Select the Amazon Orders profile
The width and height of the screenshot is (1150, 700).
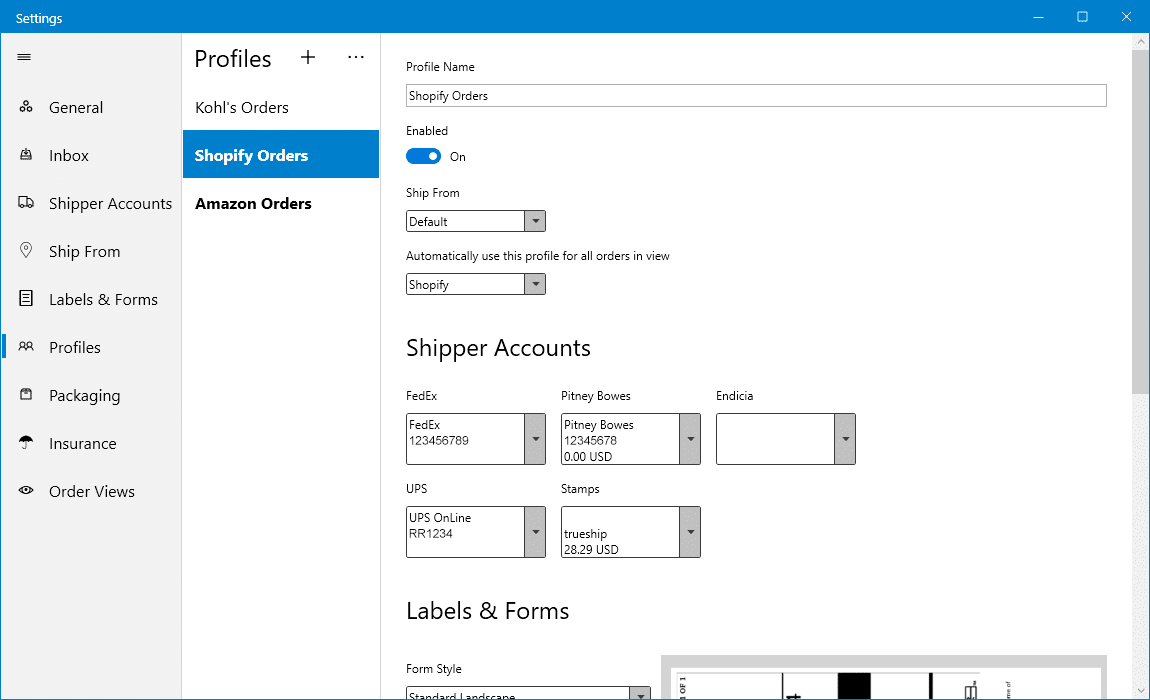[281, 203]
